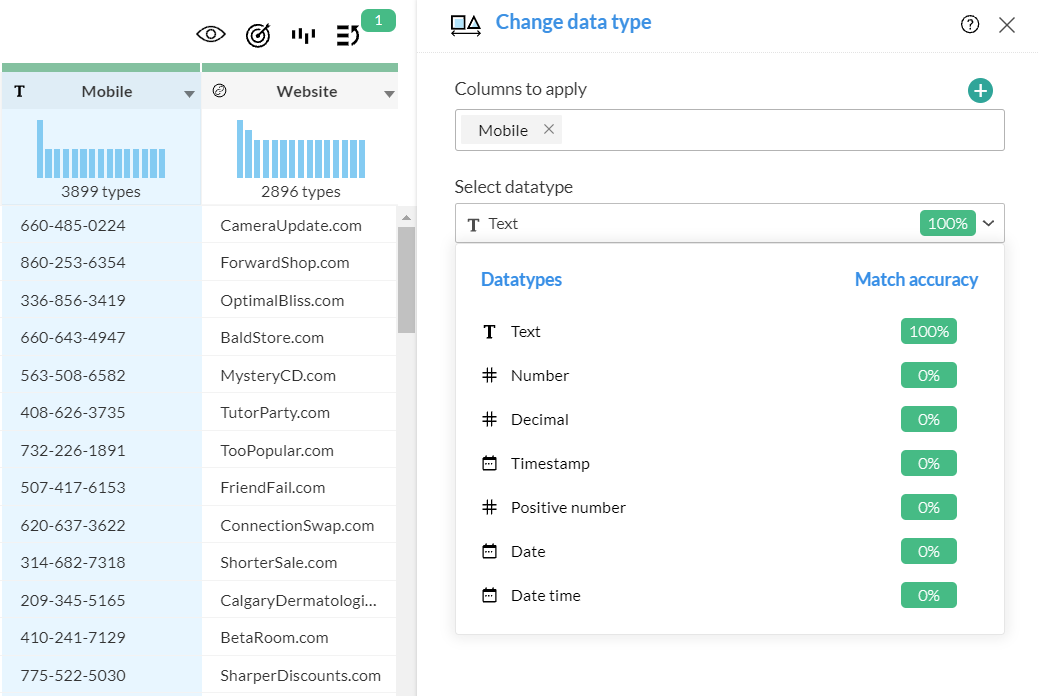Click the Columns to apply input field
This screenshot has width=1038, height=696.
(780, 130)
